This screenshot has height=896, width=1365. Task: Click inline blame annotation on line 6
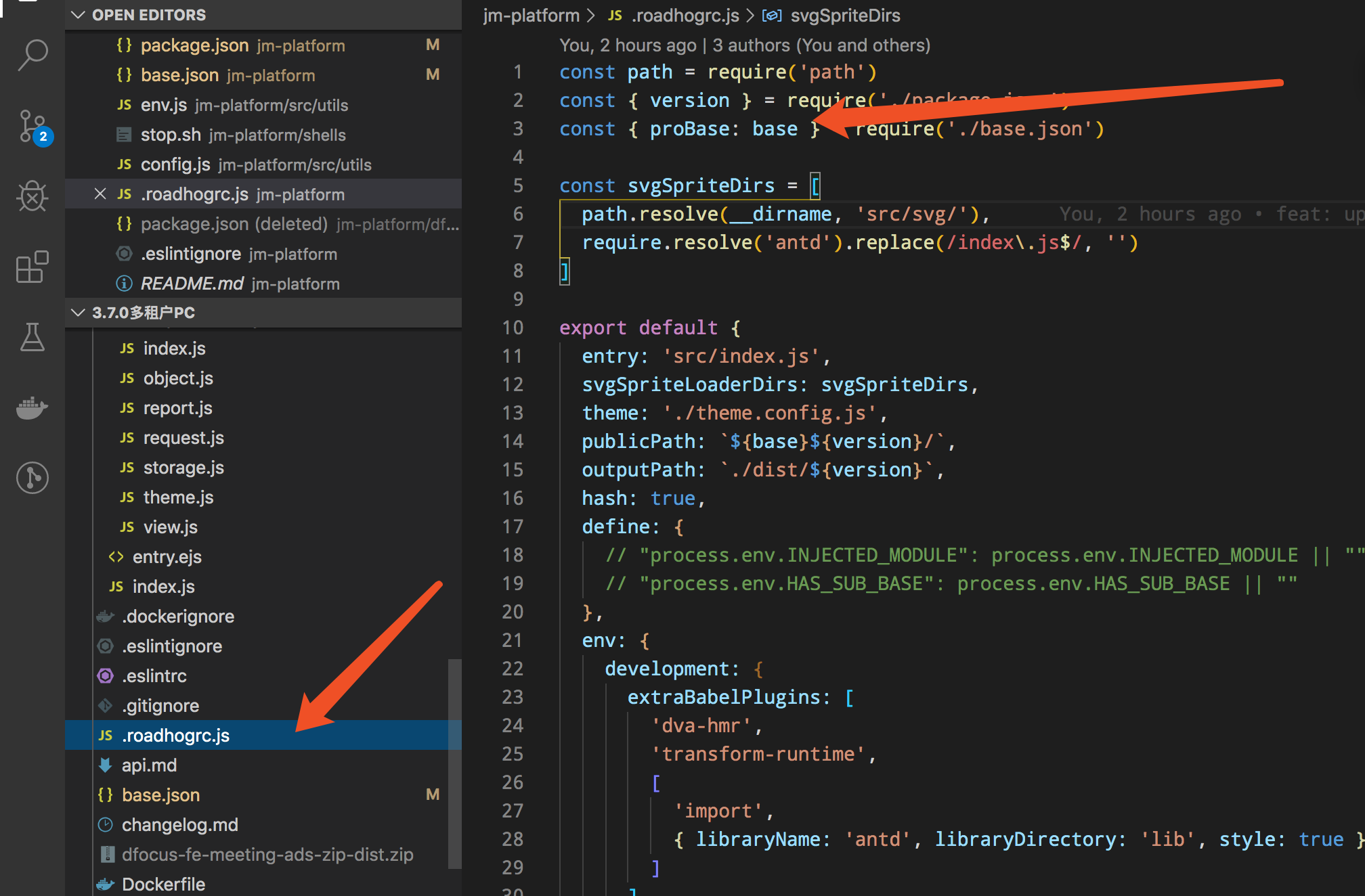1211,214
